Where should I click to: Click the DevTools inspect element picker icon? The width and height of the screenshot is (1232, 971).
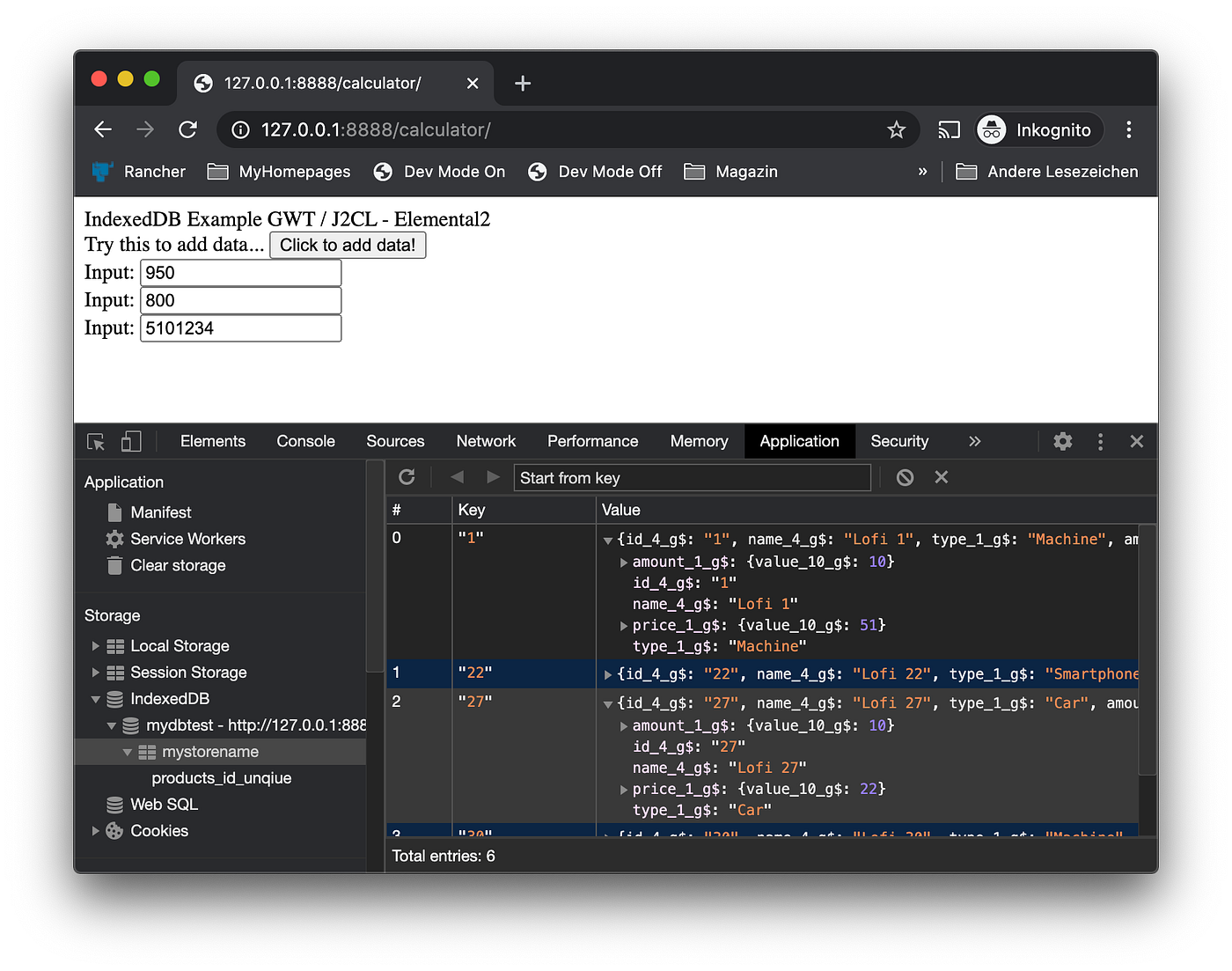click(x=96, y=442)
